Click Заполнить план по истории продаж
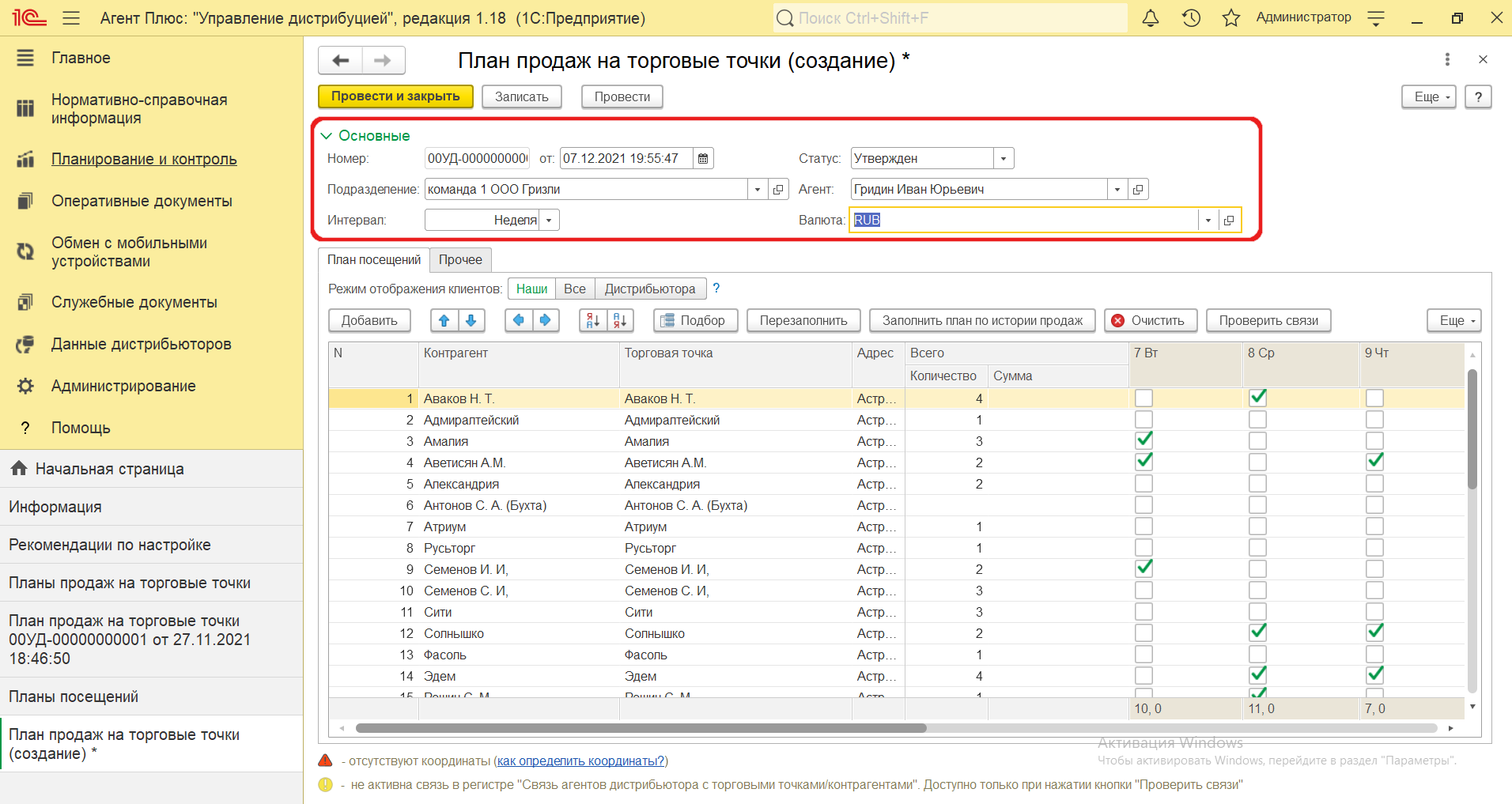1512x804 pixels. [x=982, y=320]
